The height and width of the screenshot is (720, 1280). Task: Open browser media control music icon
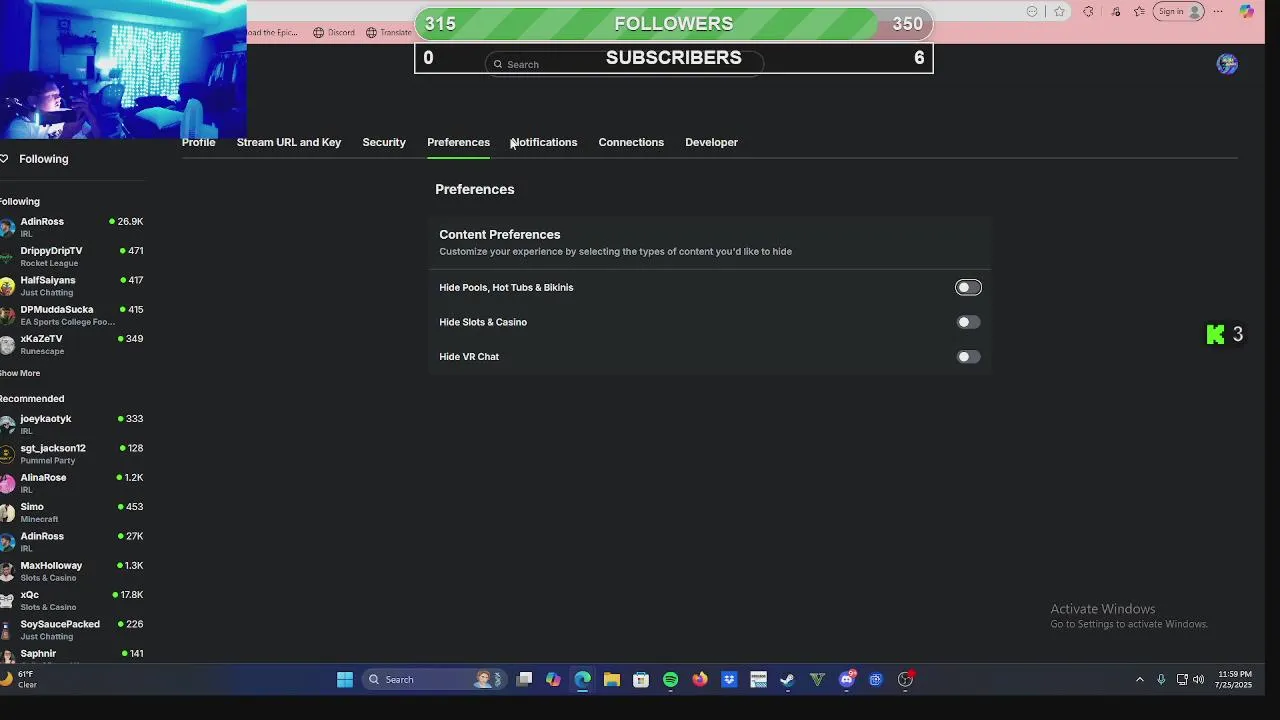point(1114,12)
